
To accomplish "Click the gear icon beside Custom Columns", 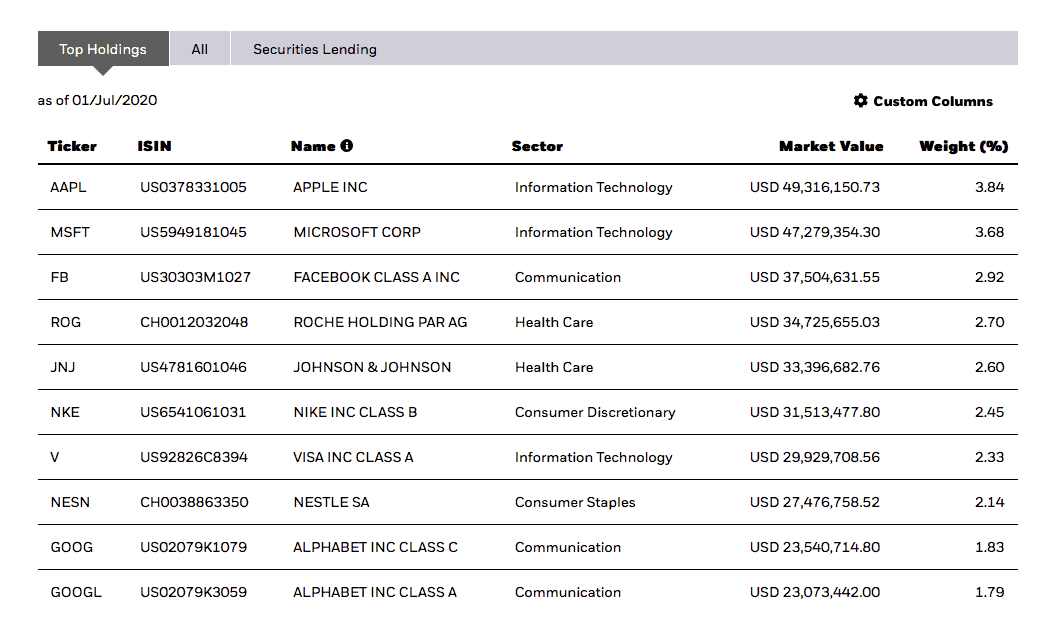I will point(860,101).
